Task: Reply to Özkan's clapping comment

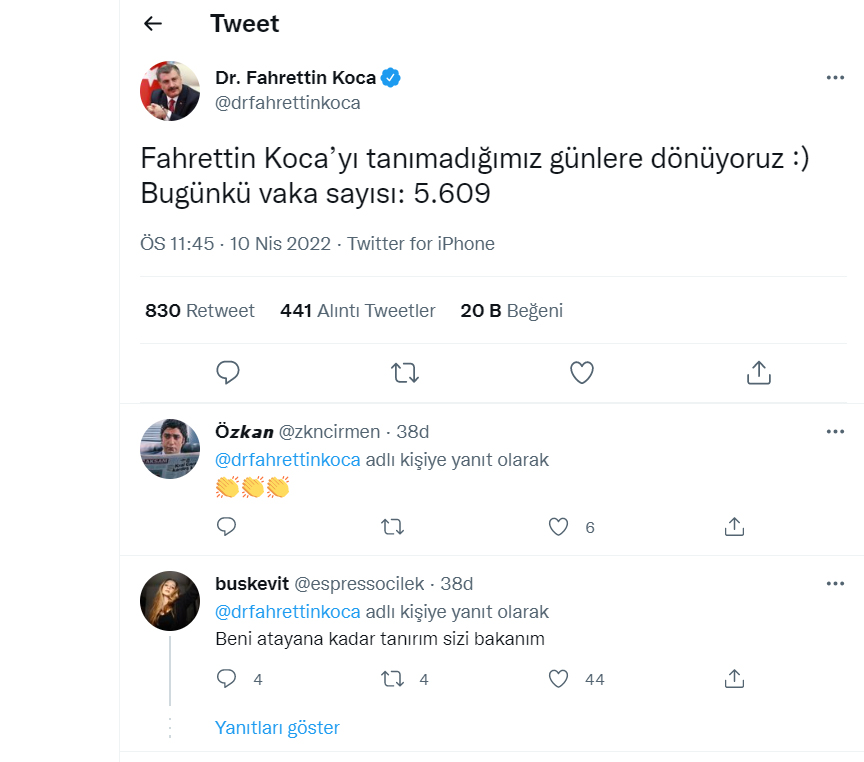Action: 226,526
